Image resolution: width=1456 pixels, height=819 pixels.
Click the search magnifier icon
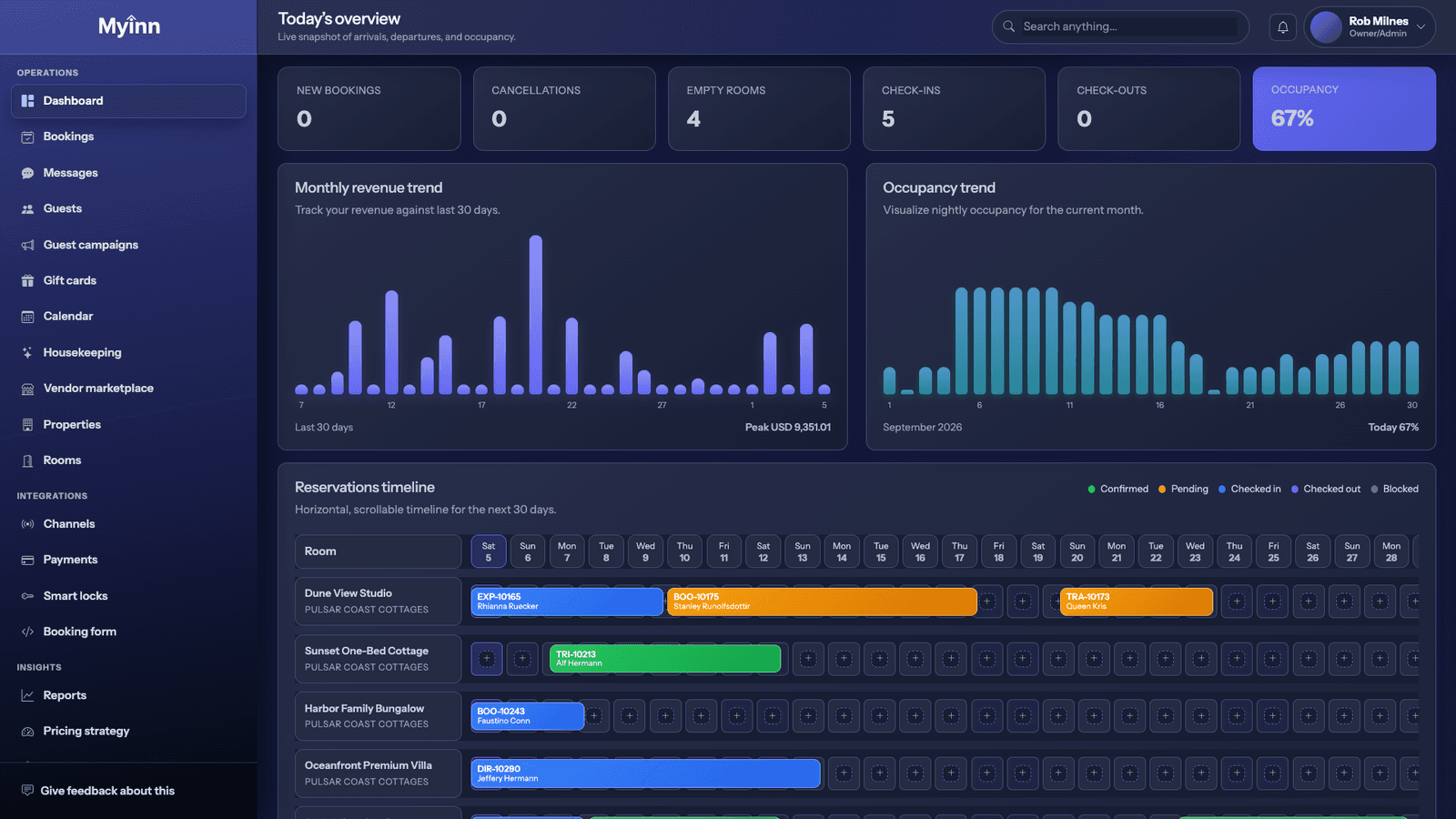[x=1008, y=26]
